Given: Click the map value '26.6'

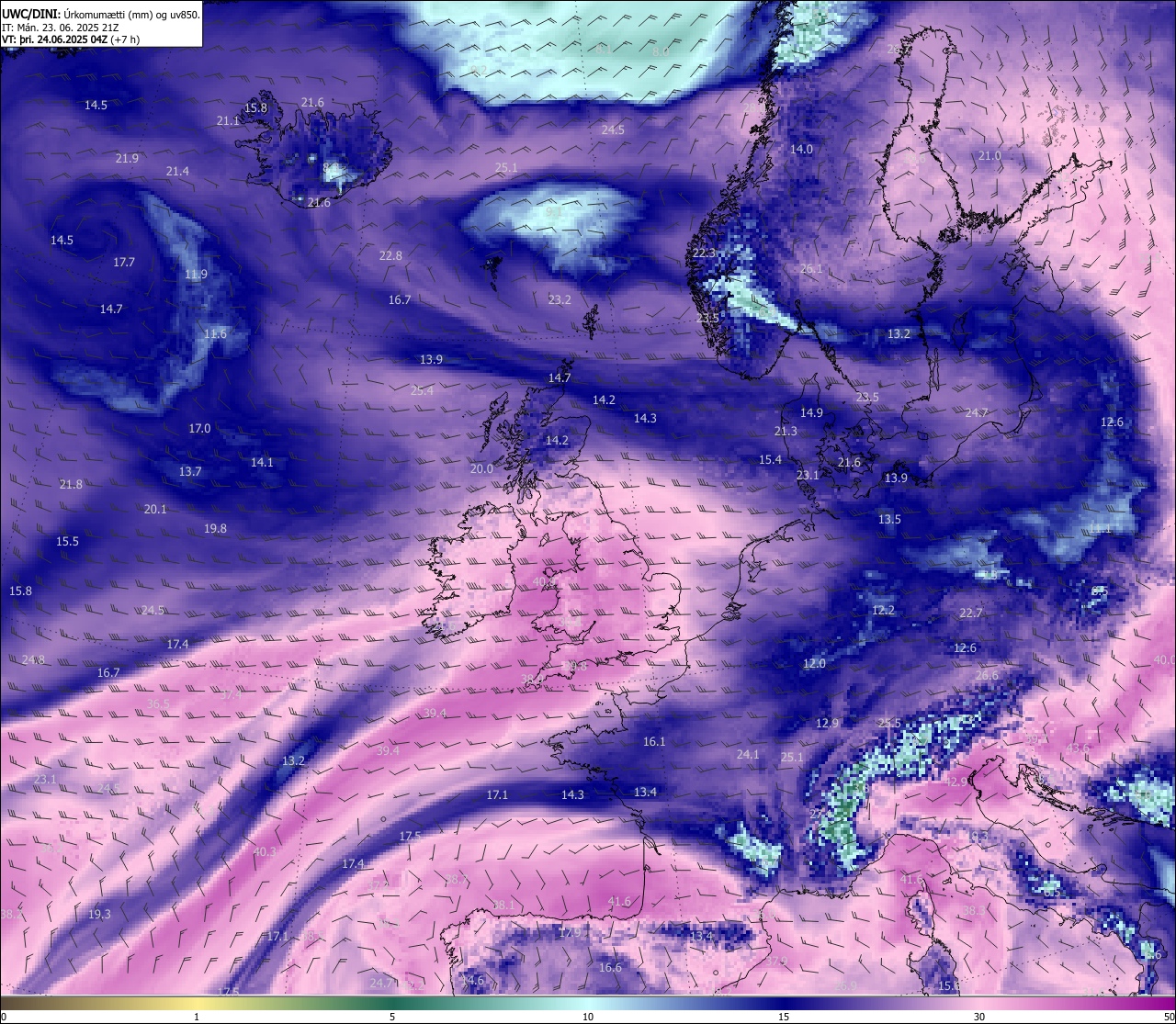Looking at the screenshot, I should tap(987, 676).
